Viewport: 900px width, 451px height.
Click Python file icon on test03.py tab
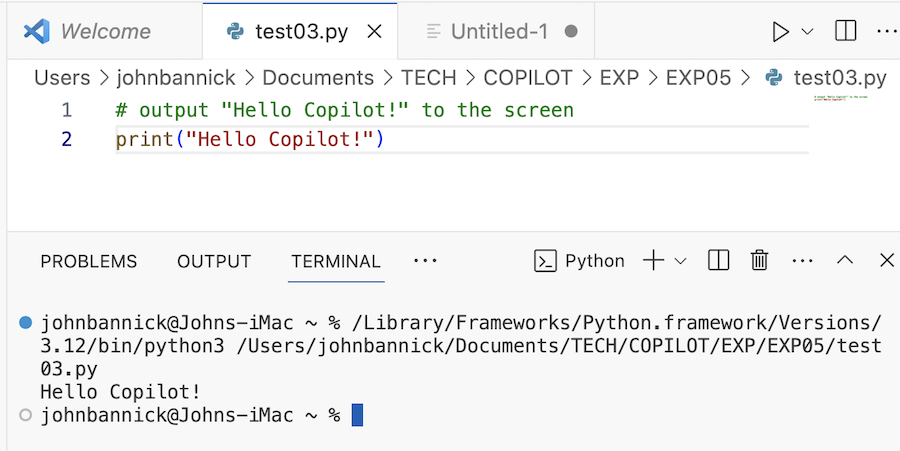click(235, 31)
